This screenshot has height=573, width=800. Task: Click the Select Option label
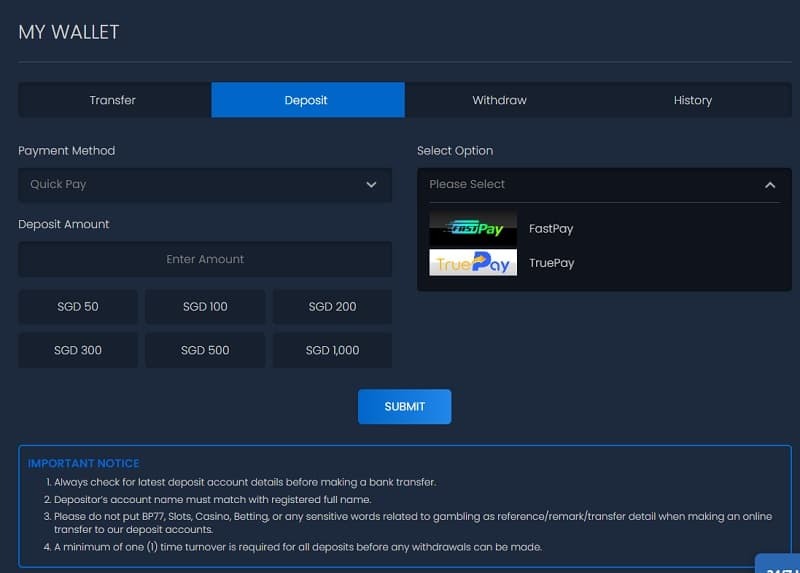tap(455, 151)
